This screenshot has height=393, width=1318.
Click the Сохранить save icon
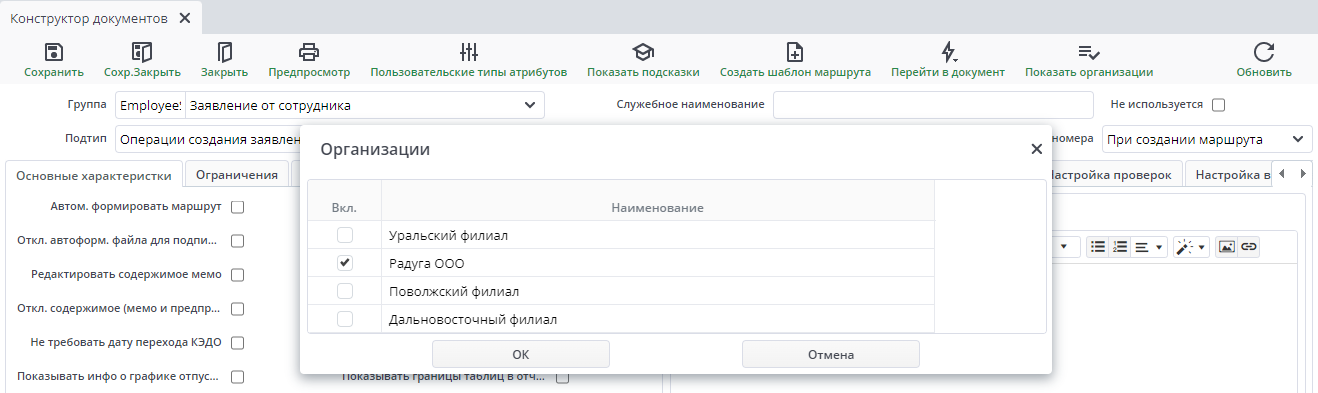54,52
